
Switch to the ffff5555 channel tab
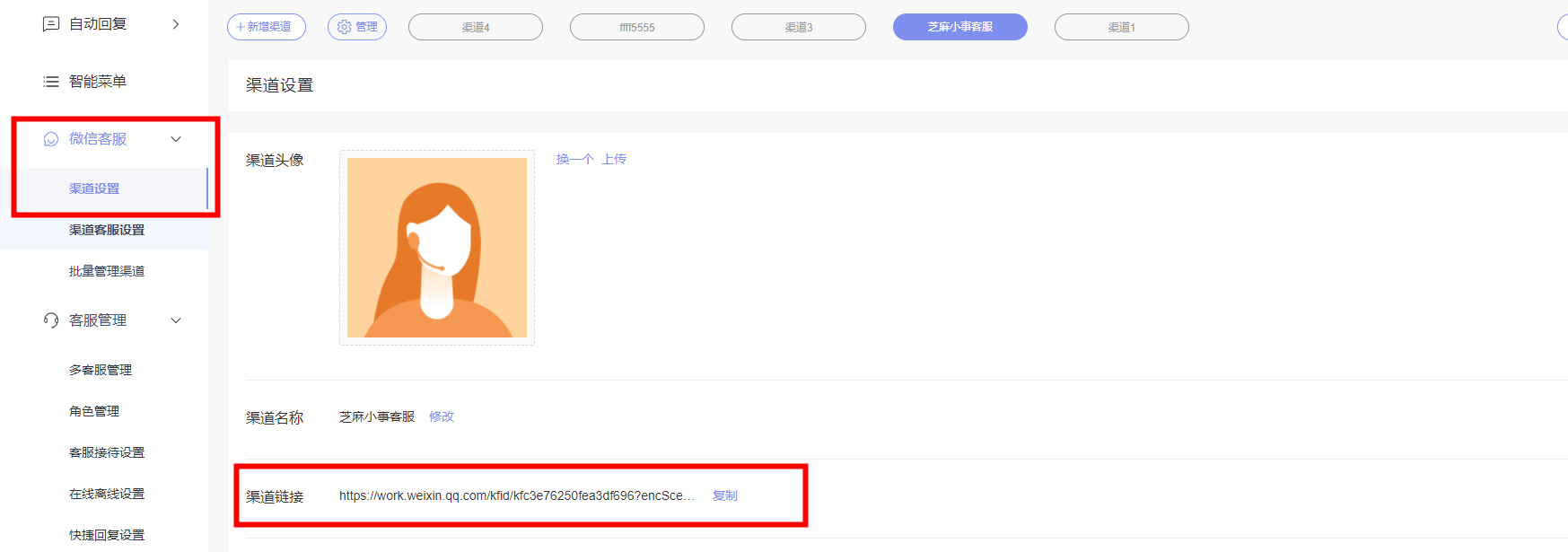(637, 27)
